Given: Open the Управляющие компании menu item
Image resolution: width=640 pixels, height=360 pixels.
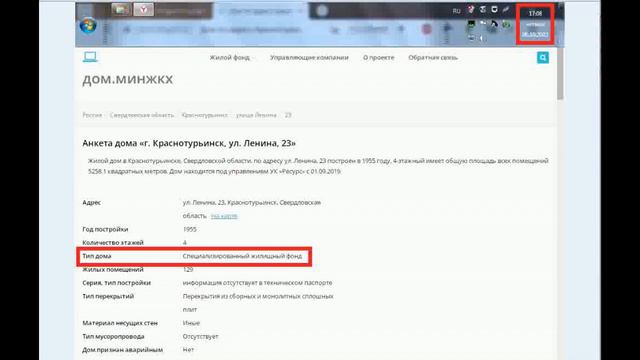Looking at the screenshot, I should (309, 58).
